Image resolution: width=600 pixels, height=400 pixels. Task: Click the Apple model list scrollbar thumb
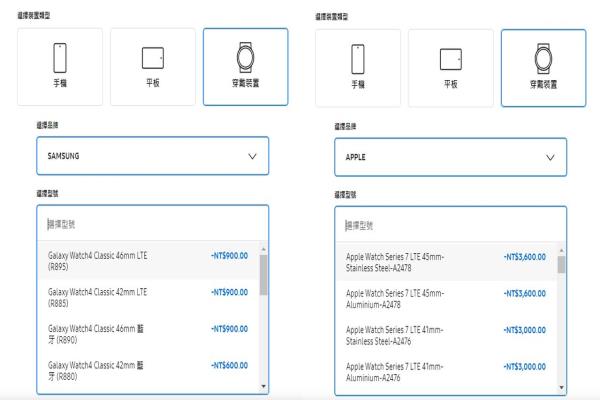pos(561,264)
